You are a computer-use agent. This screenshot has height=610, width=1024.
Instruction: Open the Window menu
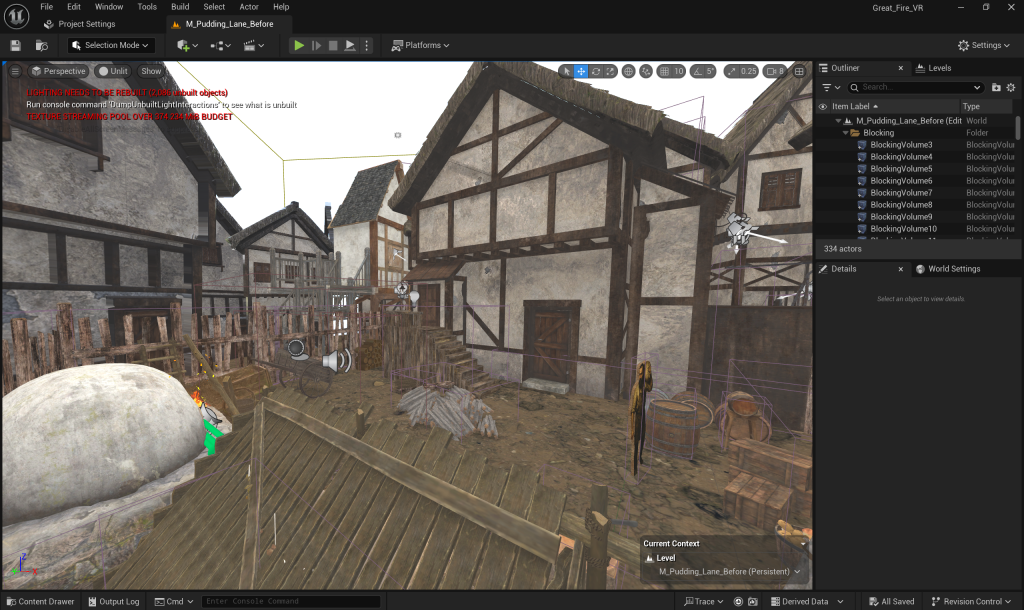(109, 7)
